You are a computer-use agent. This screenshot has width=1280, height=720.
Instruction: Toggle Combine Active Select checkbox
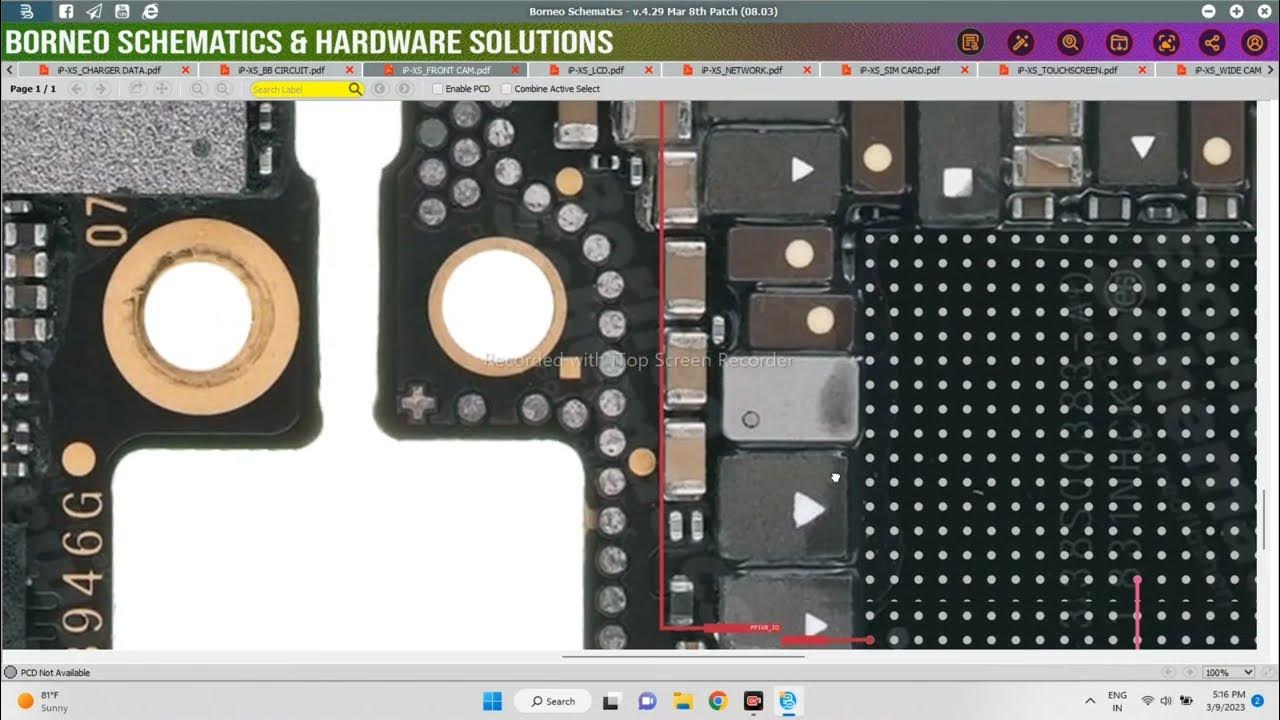(x=506, y=89)
